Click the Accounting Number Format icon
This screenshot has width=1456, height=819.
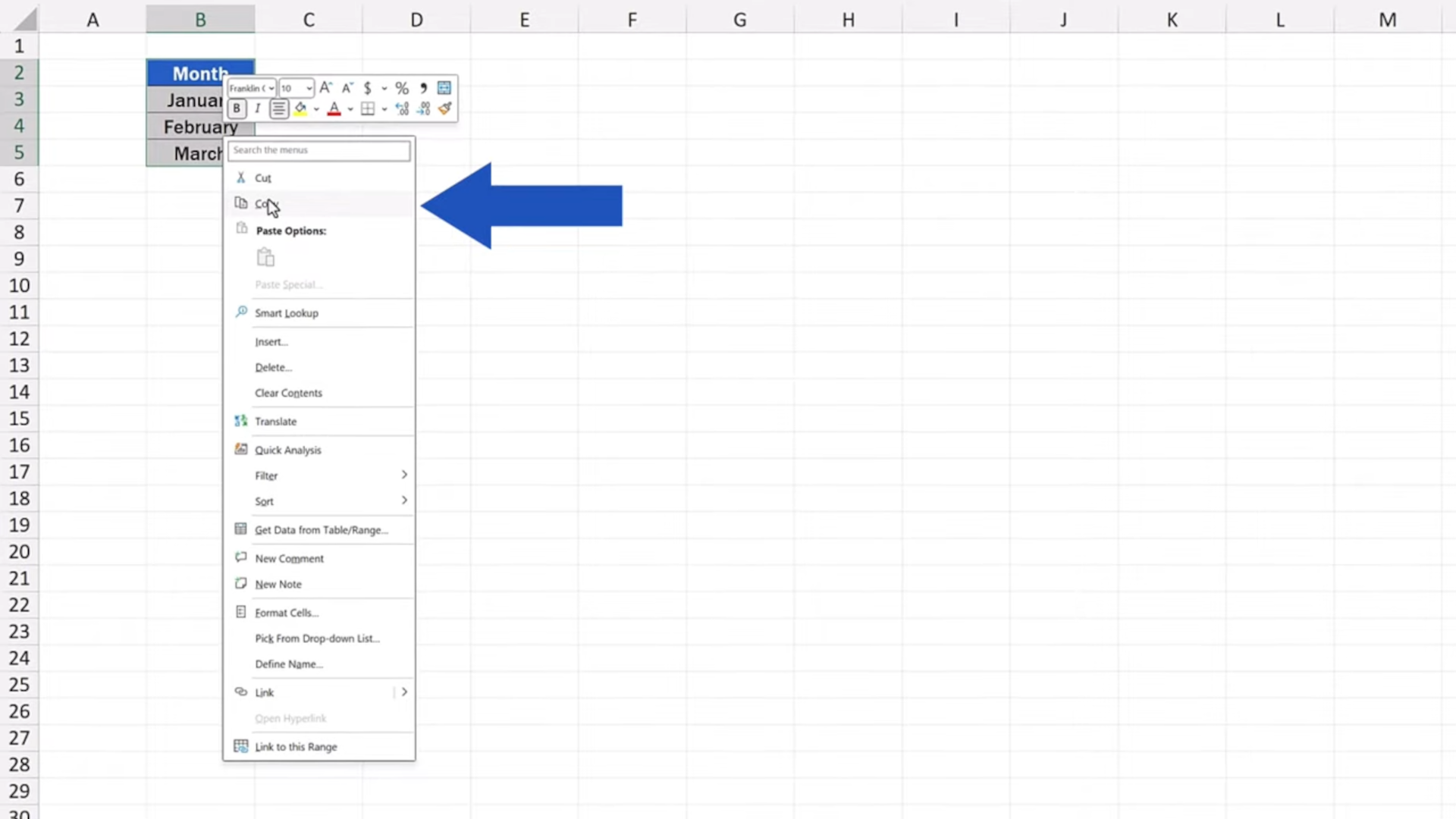(369, 88)
